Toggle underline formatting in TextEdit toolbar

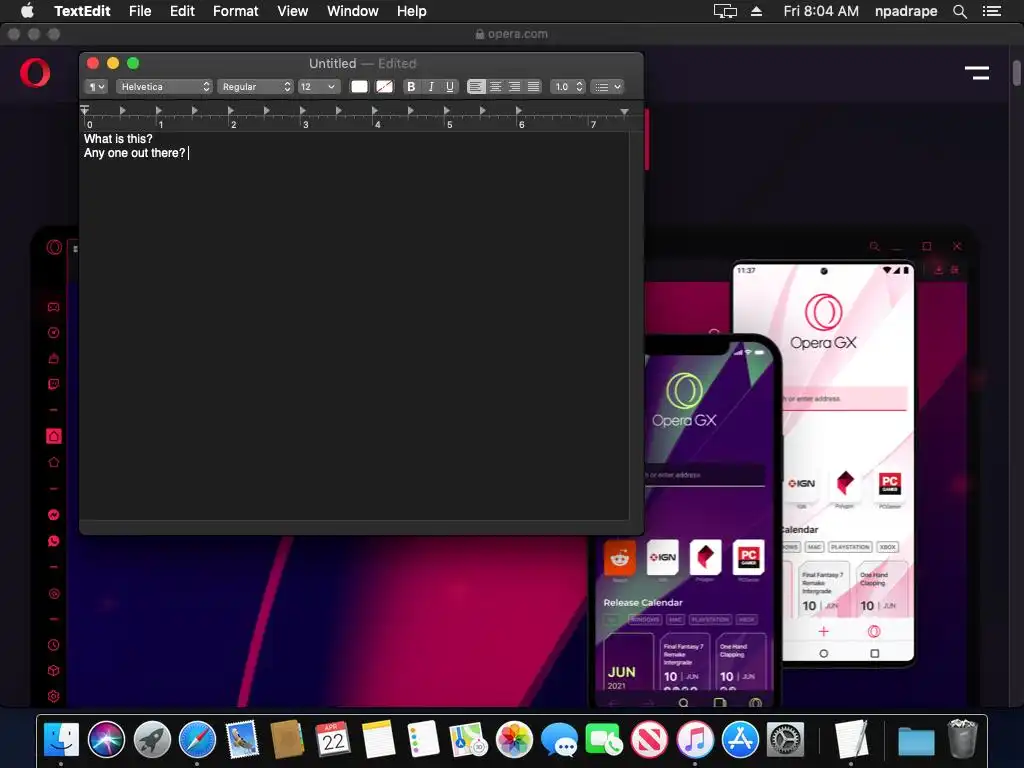pyautogui.click(x=449, y=87)
